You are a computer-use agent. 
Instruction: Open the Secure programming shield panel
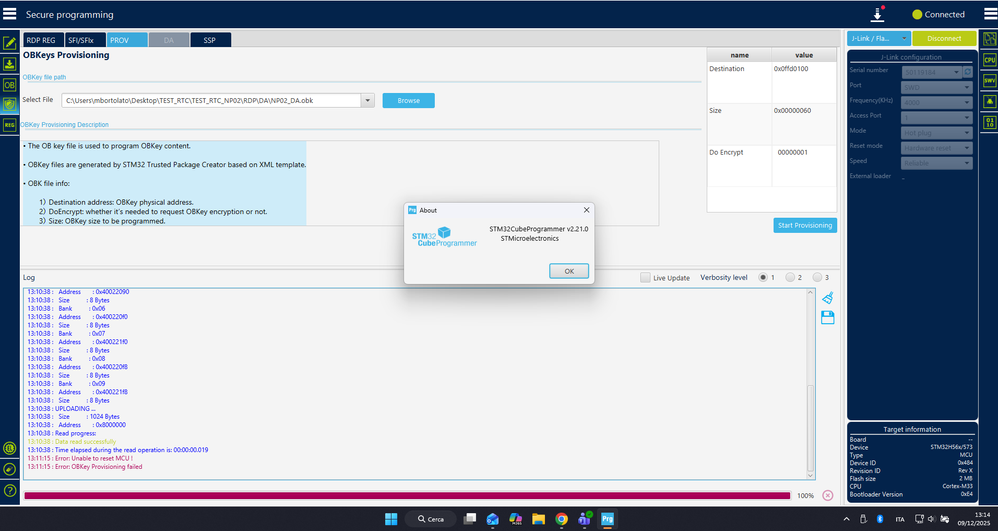[10, 104]
